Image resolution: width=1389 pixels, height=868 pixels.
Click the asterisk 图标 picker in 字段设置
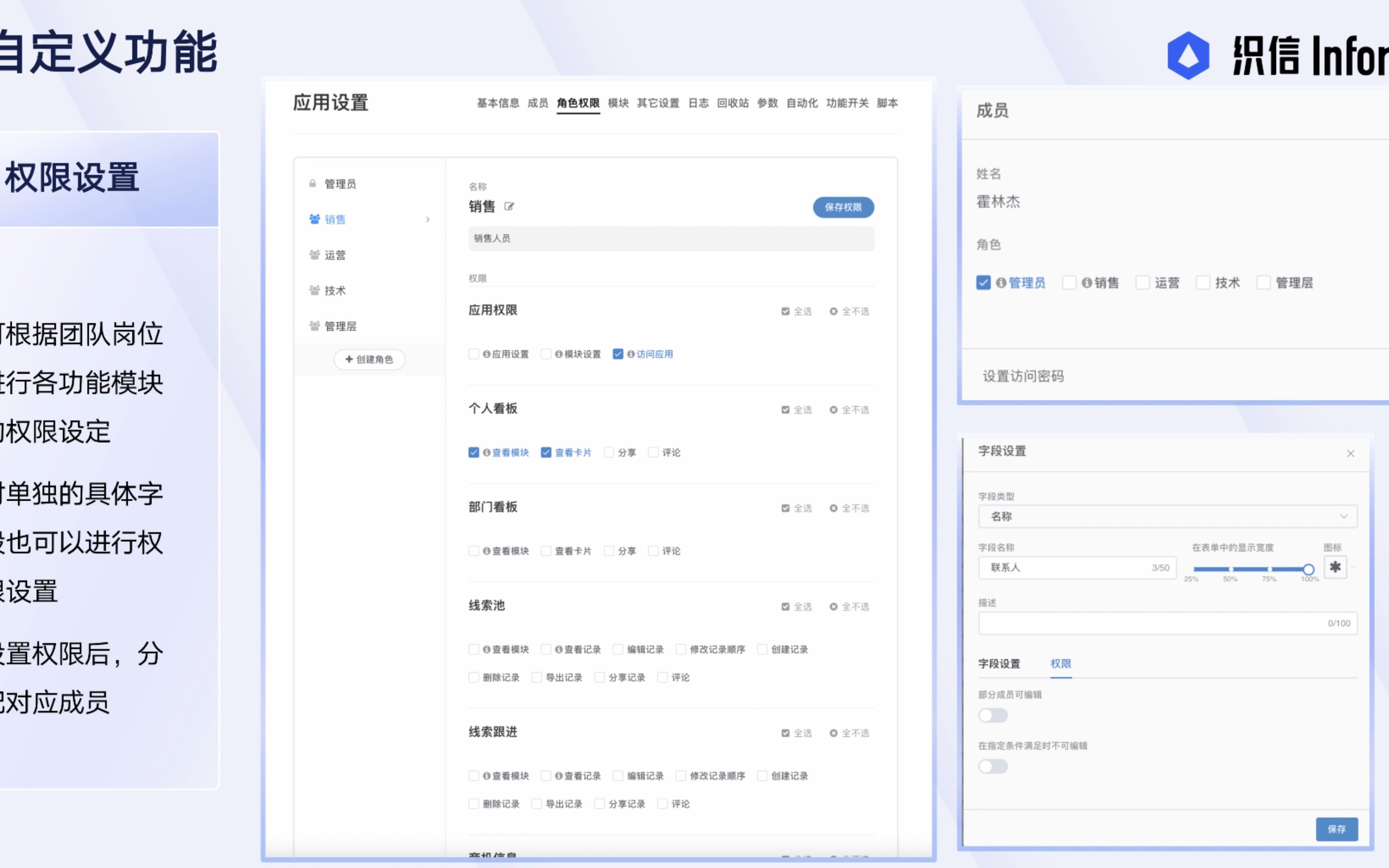tap(1336, 567)
